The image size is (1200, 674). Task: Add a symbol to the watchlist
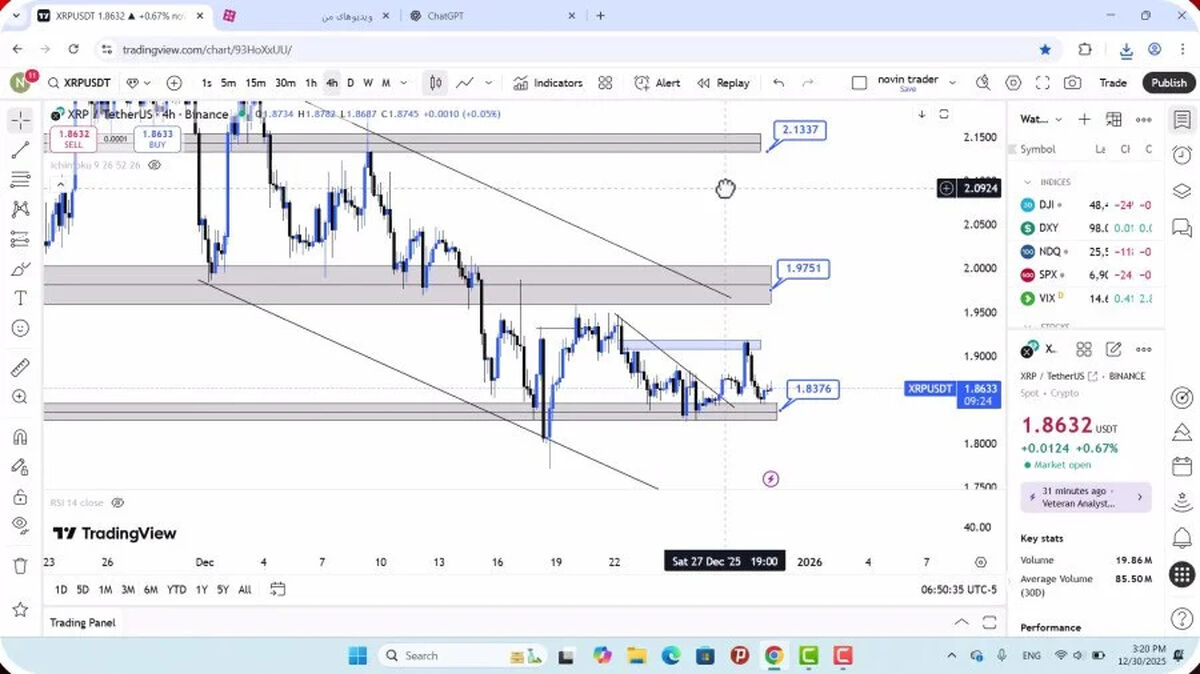coord(1084,119)
